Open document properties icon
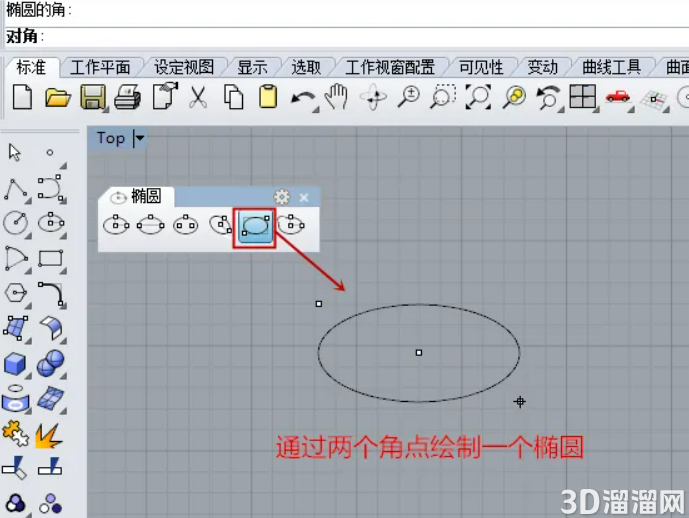This screenshot has height=518, width=689. tap(165, 95)
